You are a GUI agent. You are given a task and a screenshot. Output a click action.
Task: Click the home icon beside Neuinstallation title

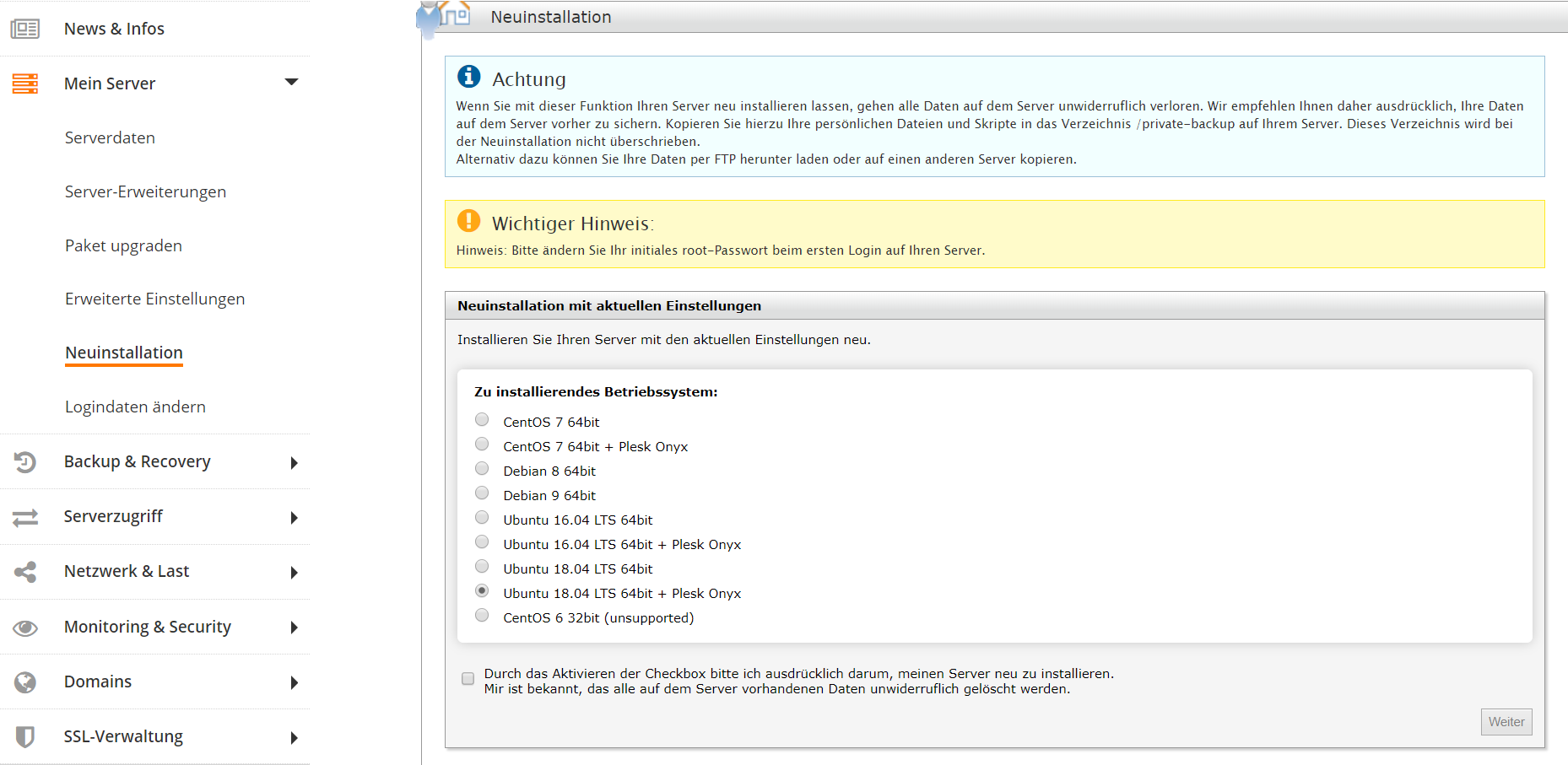tap(456, 15)
